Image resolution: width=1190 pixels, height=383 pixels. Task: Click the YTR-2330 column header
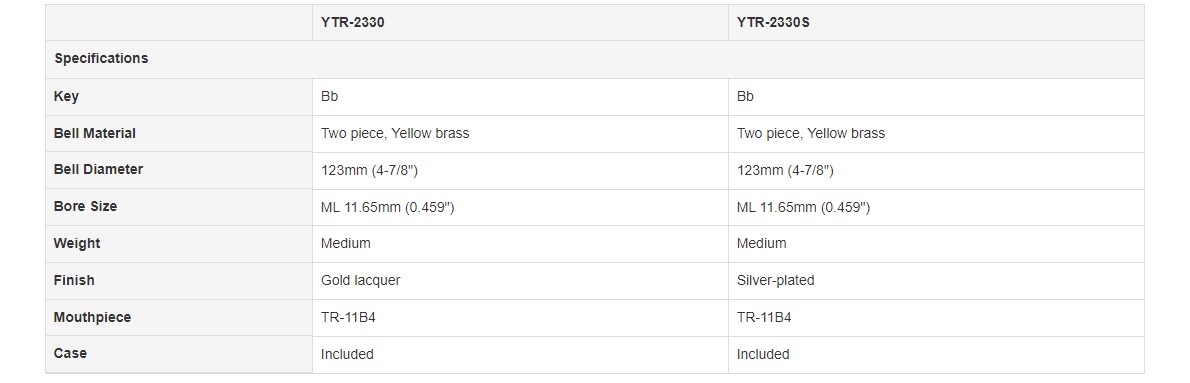coord(352,23)
